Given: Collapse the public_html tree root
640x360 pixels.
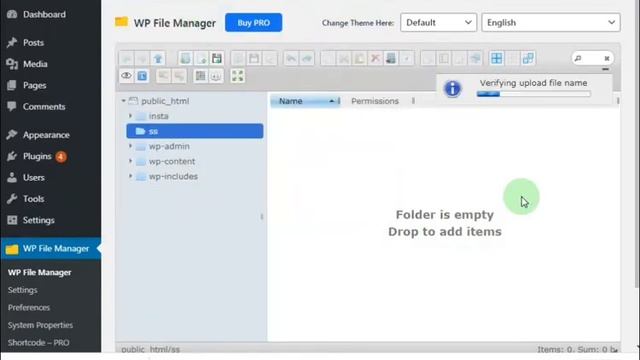Looking at the screenshot, I should (x=123, y=100).
